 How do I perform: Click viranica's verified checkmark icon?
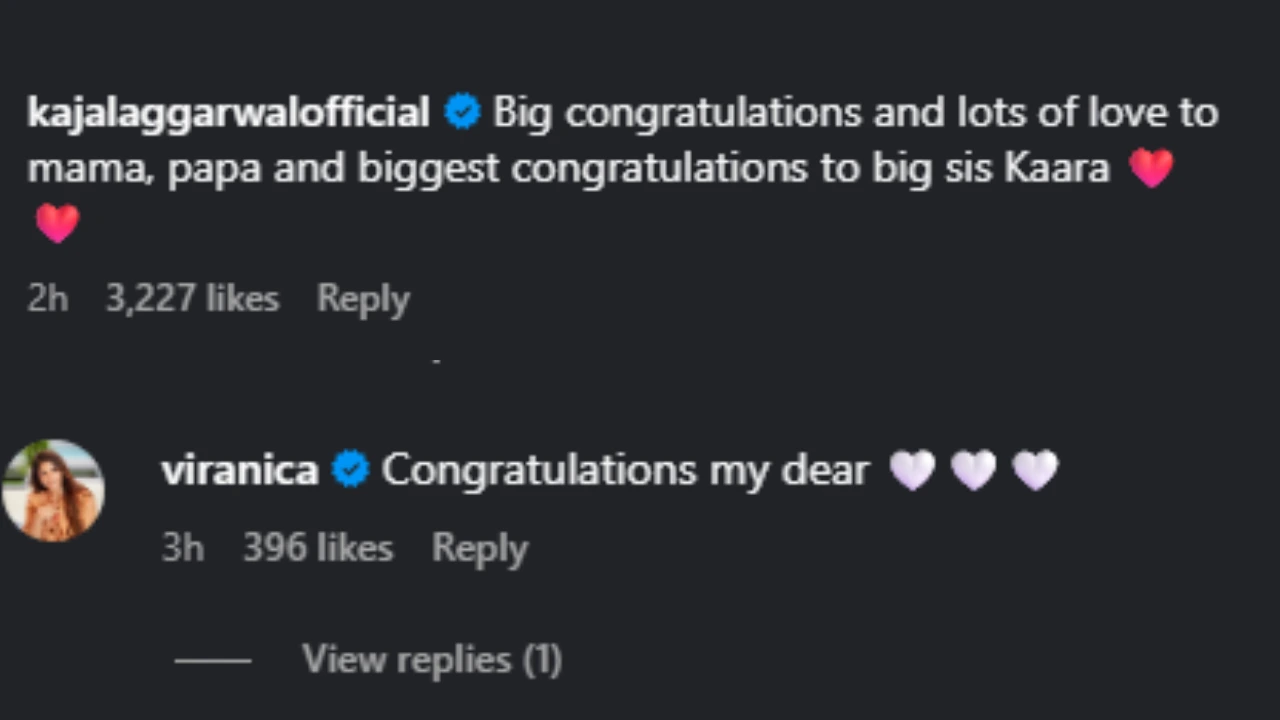click(x=350, y=468)
